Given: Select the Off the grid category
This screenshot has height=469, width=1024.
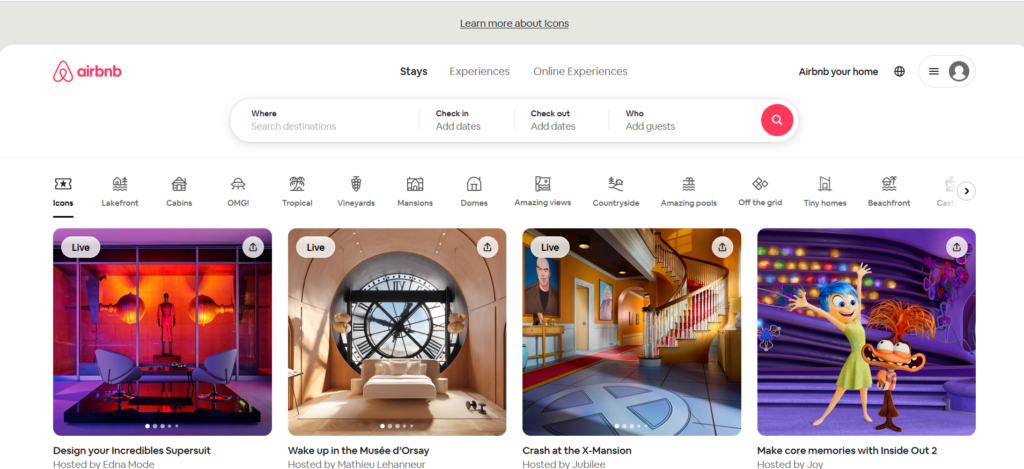Looking at the screenshot, I should [760, 192].
